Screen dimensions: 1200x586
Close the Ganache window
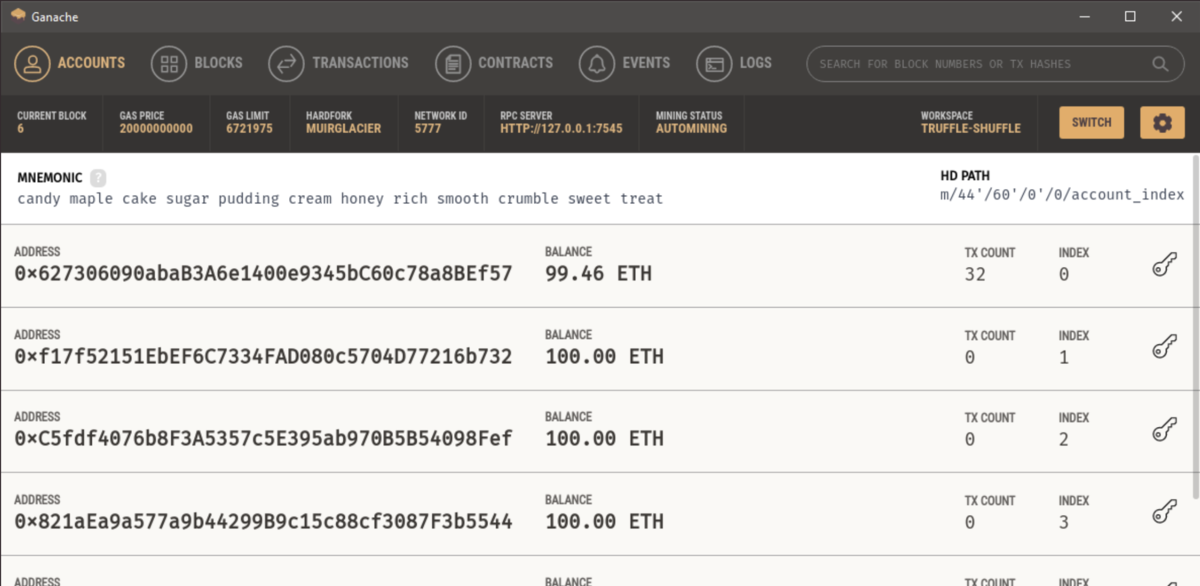point(1176,16)
